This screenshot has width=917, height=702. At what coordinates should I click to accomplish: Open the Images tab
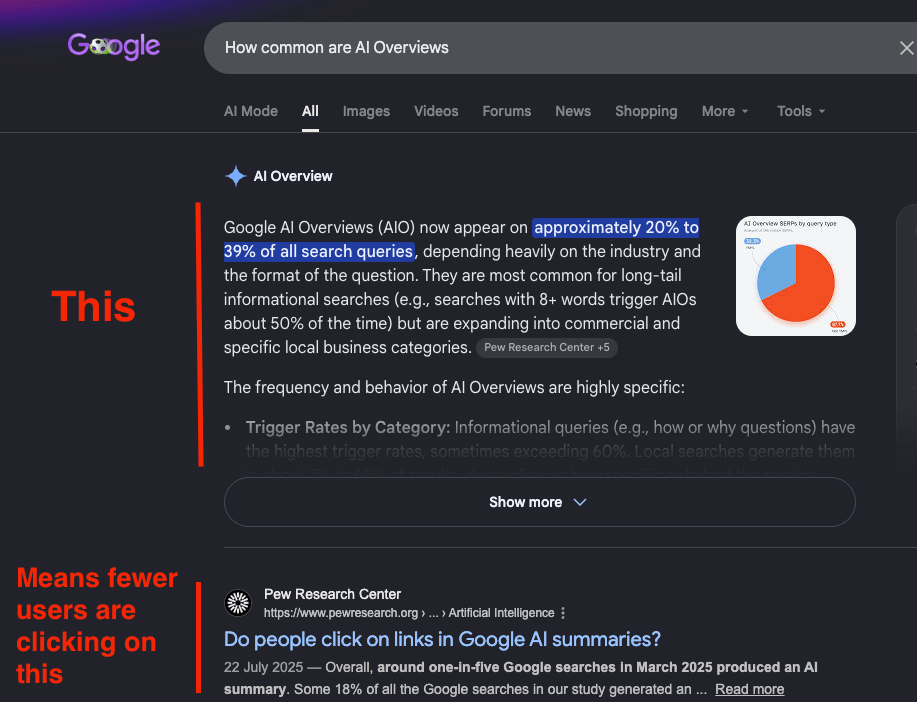[x=366, y=111]
